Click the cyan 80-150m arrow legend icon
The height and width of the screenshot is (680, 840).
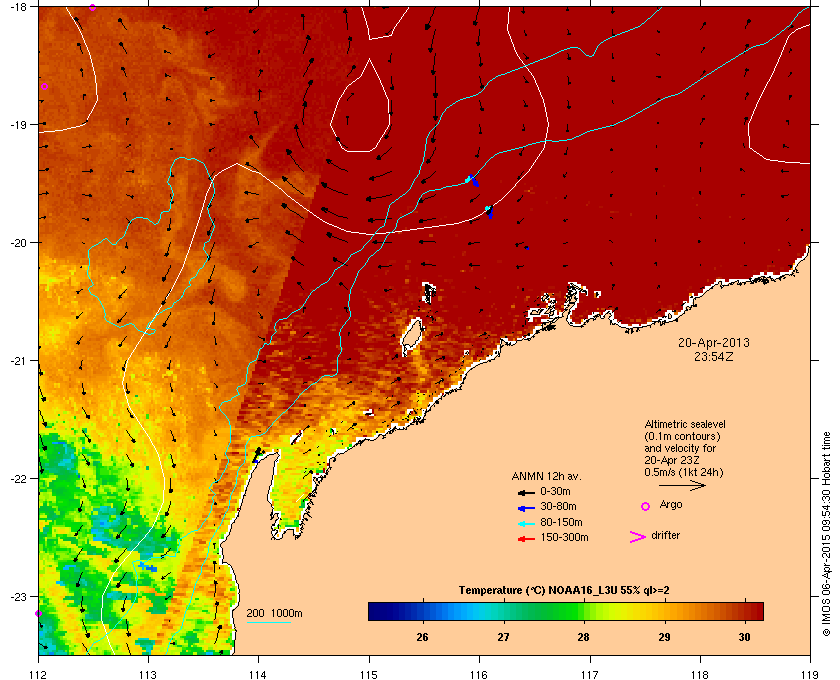(x=526, y=524)
